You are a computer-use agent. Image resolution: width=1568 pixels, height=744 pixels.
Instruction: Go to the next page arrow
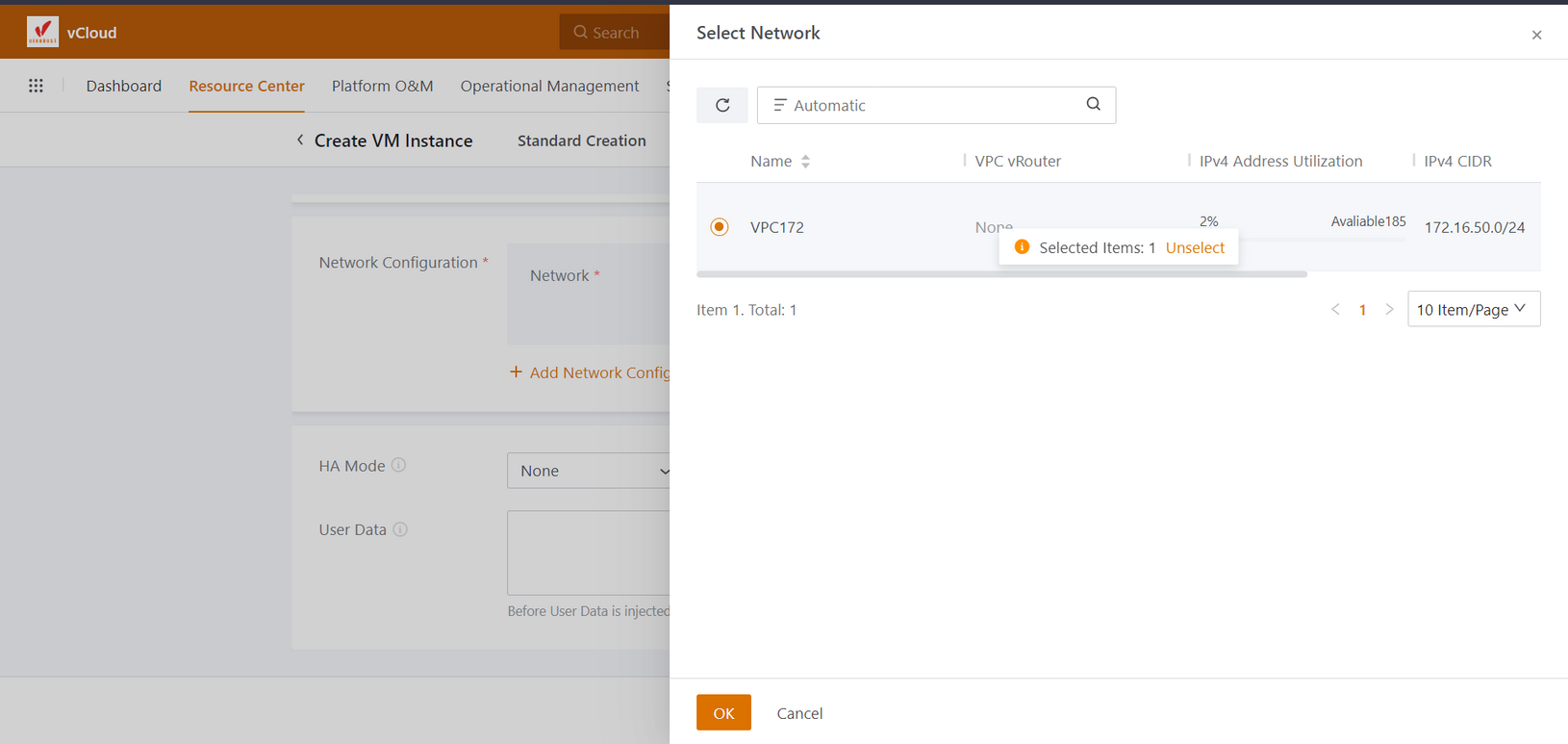pos(1389,309)
